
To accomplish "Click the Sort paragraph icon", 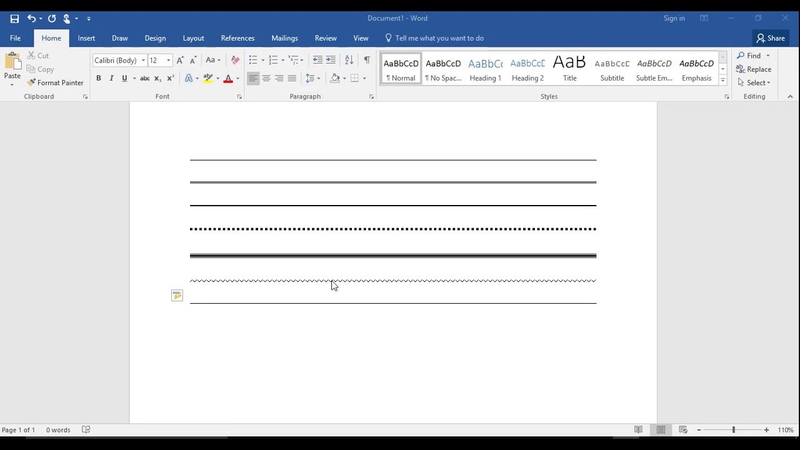I will (349, 60).
